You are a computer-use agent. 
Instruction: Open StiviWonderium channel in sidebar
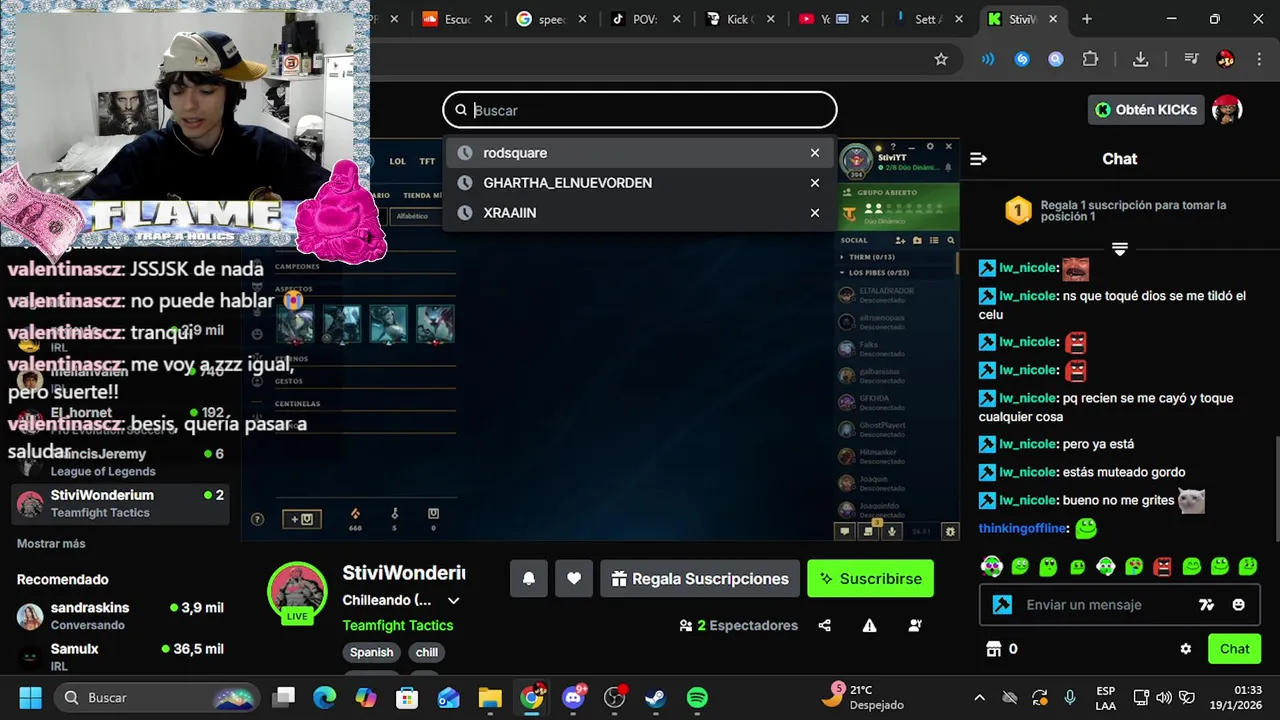120,503
